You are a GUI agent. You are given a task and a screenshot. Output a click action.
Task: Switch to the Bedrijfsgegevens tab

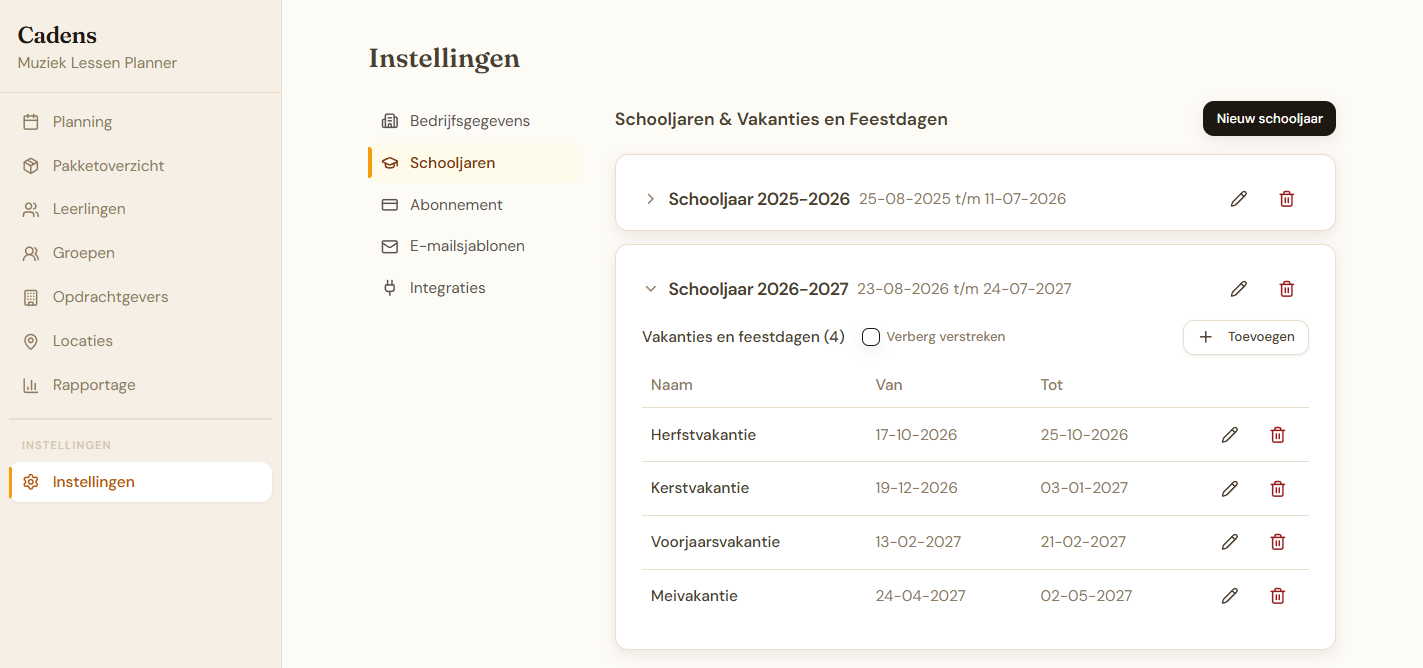pos(470,120)
